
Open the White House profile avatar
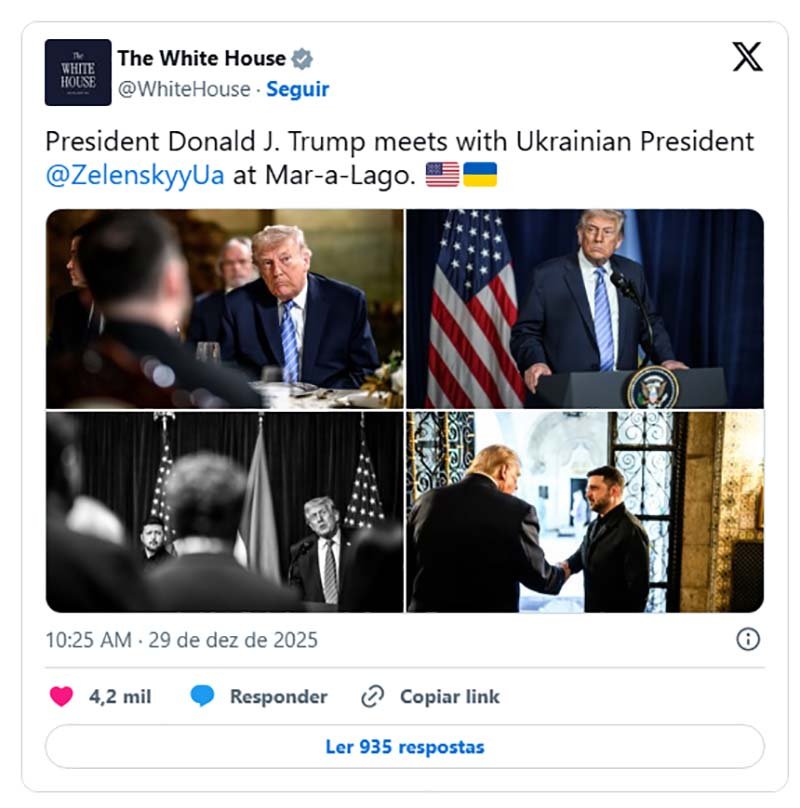point(78,73)
